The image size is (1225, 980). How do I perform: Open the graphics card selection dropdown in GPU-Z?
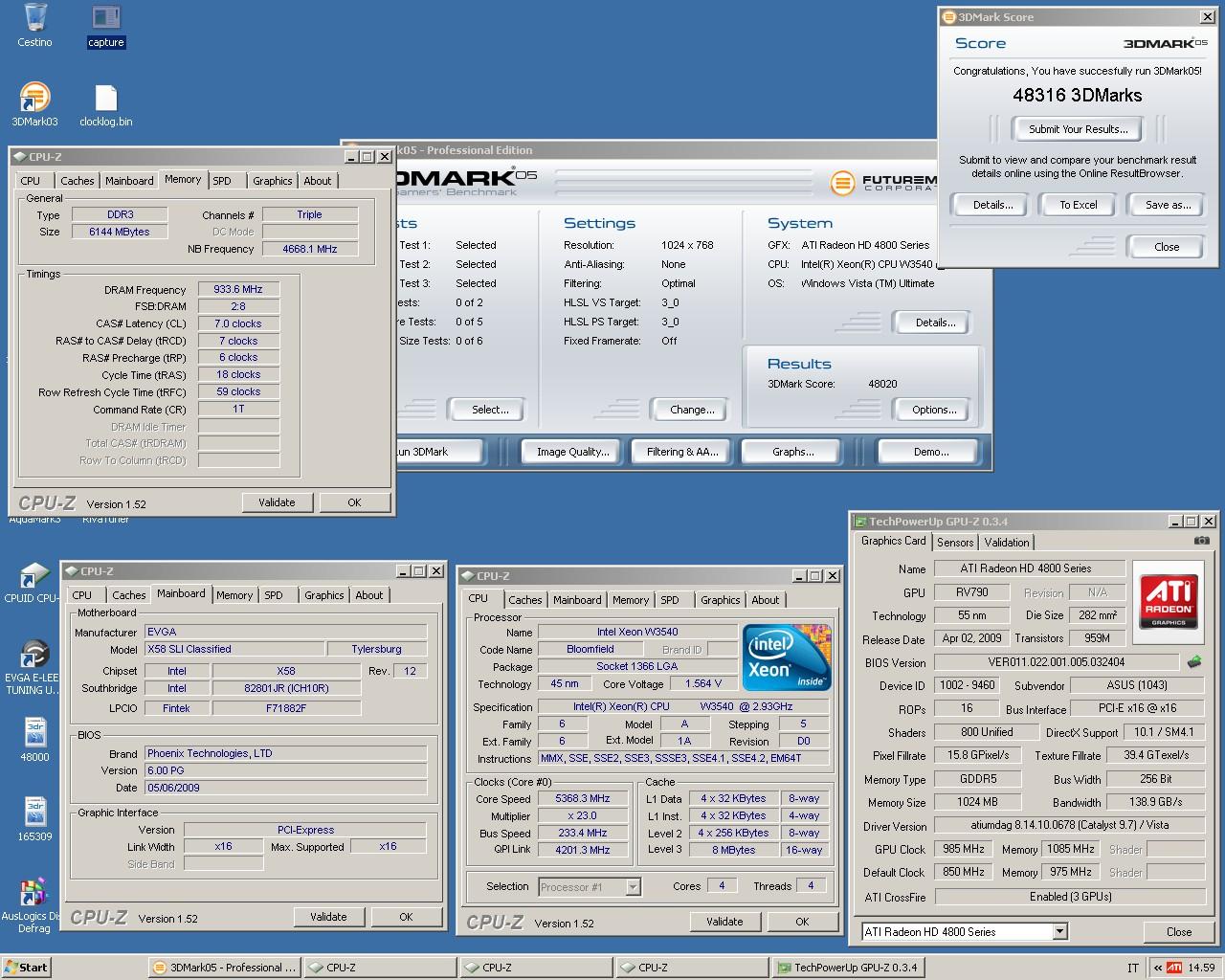1058,931
